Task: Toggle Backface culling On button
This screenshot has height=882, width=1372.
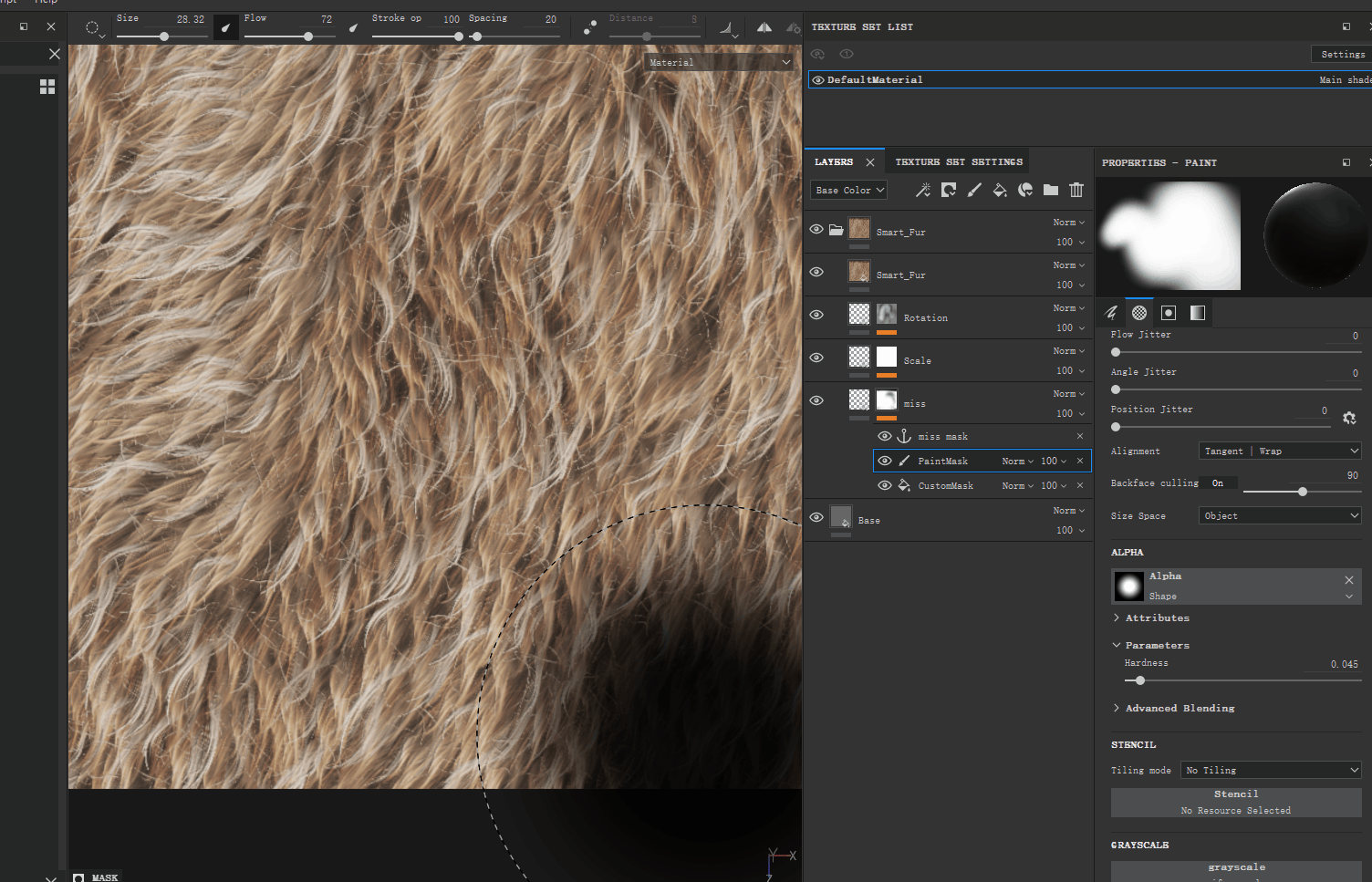Action: [x=1220, y=483]
